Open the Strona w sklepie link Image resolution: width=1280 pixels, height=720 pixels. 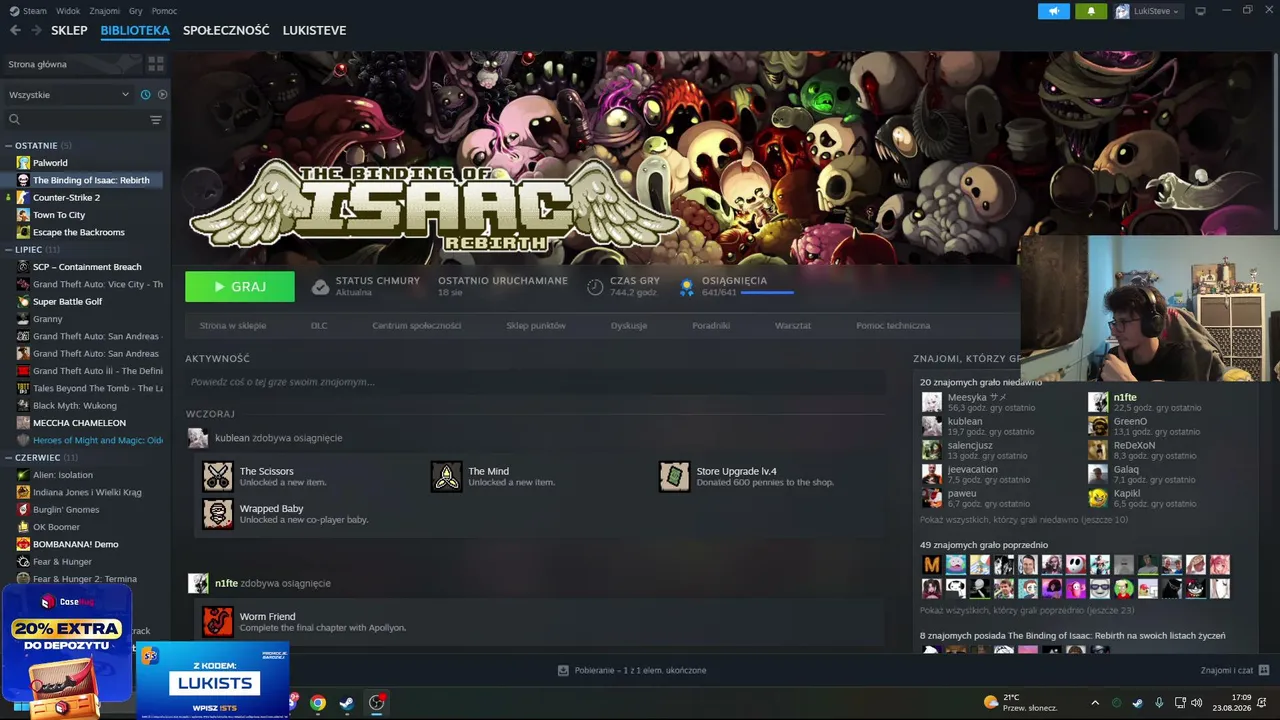coord(233,326)
